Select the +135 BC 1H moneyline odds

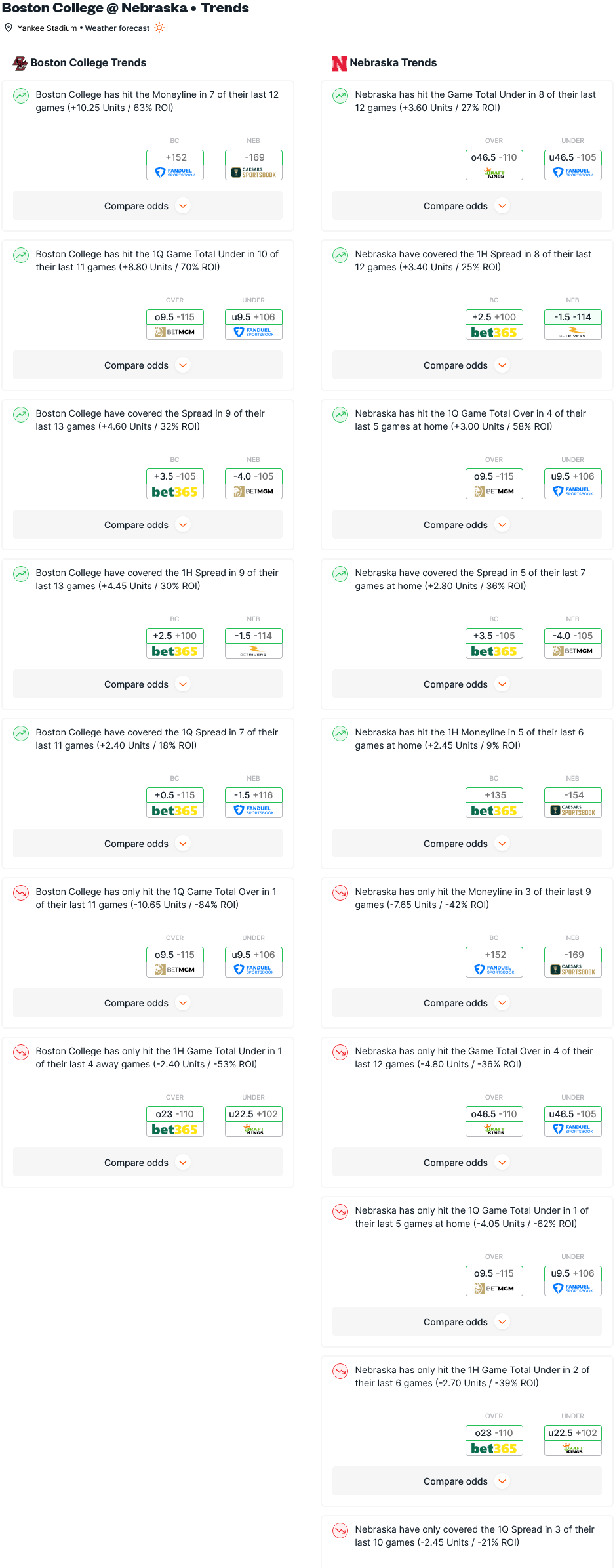(494, 795)
